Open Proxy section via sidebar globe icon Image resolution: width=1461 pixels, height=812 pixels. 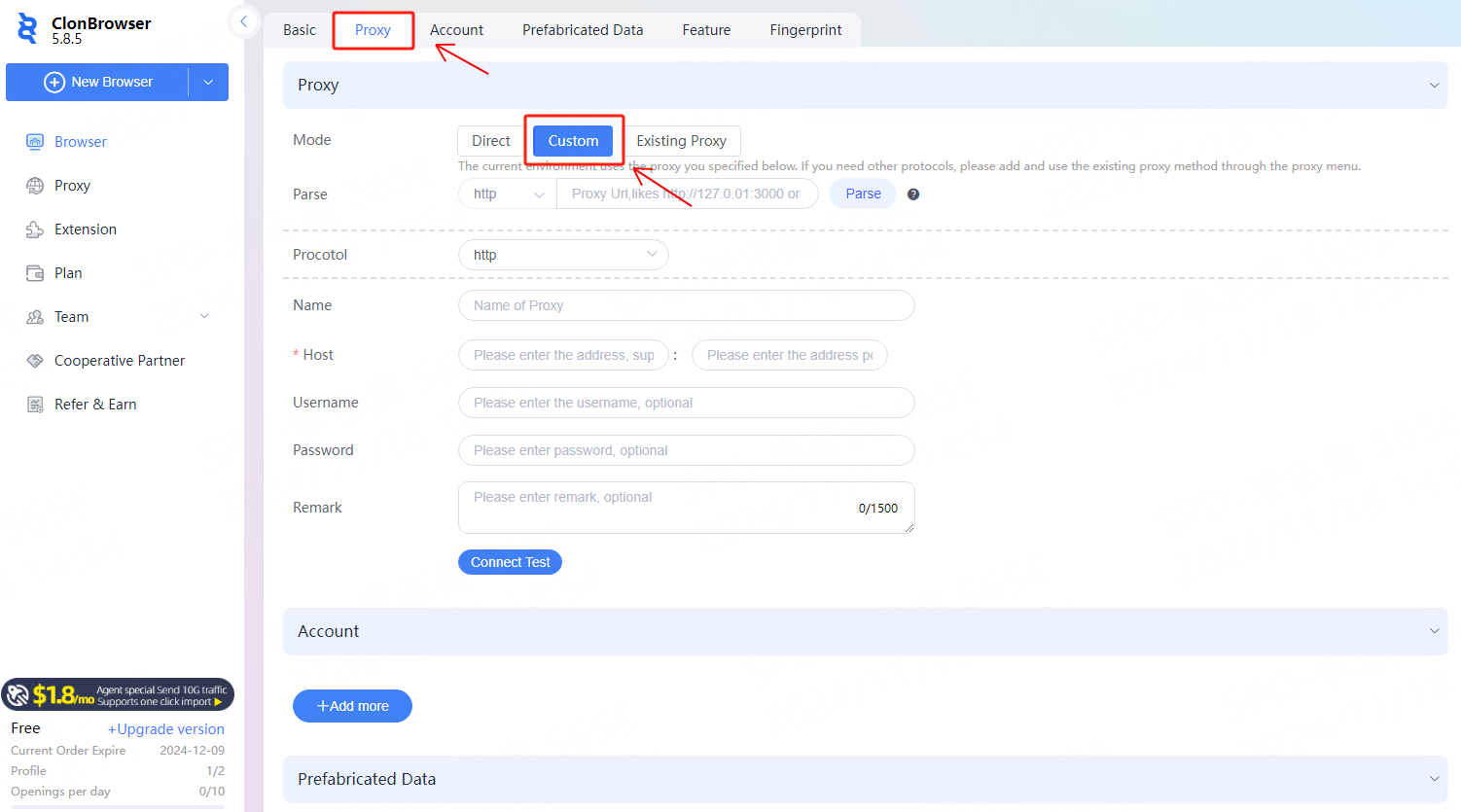pyautogui.click(x=35, y=186)
